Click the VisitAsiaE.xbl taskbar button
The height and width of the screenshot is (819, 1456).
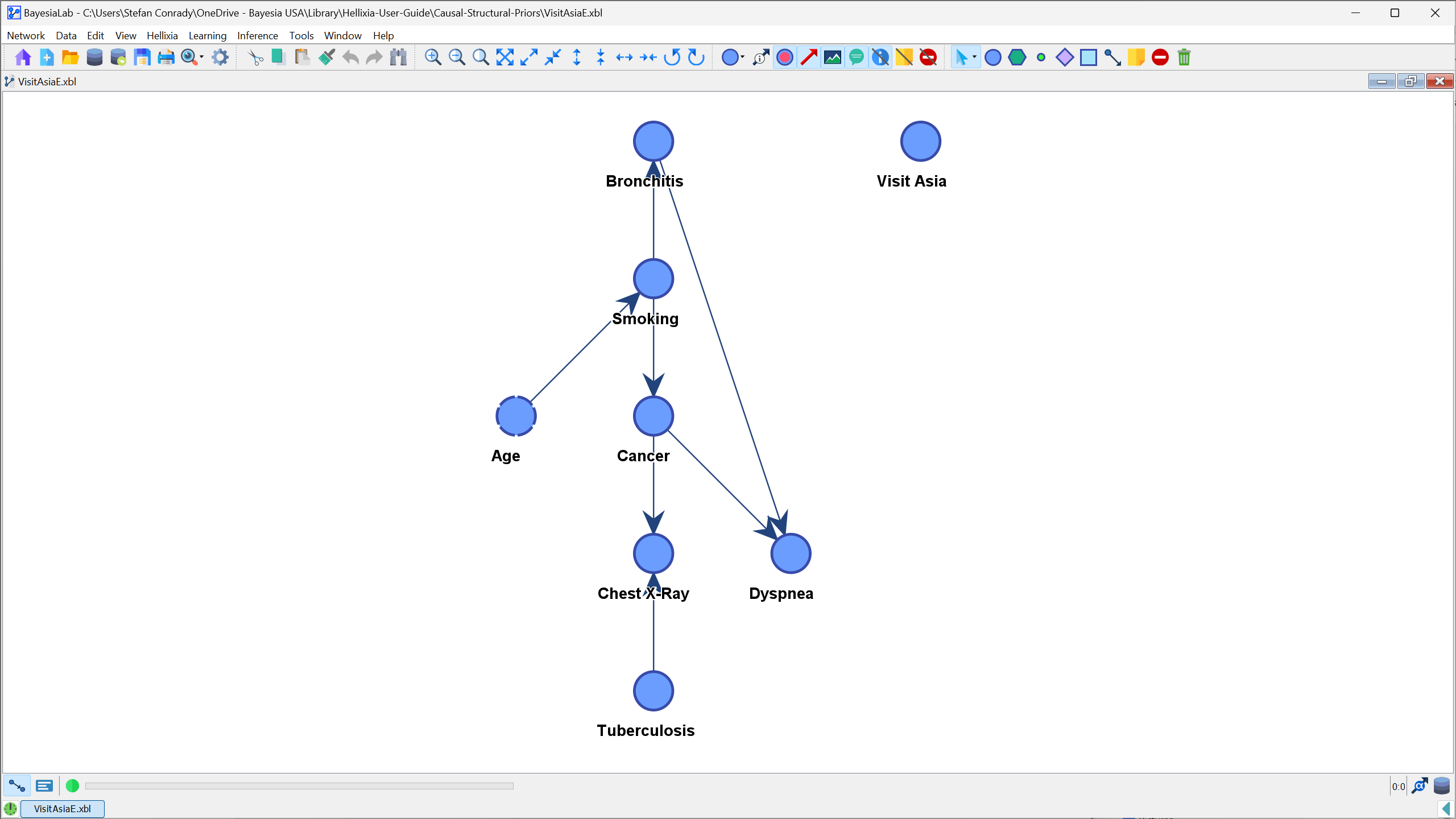click(x=62, y=808)
